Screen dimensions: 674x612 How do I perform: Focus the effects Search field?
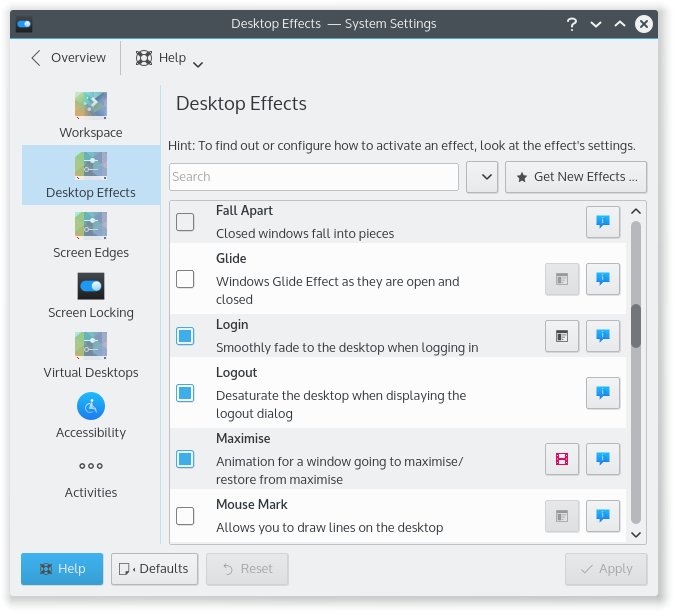[314, 177]
